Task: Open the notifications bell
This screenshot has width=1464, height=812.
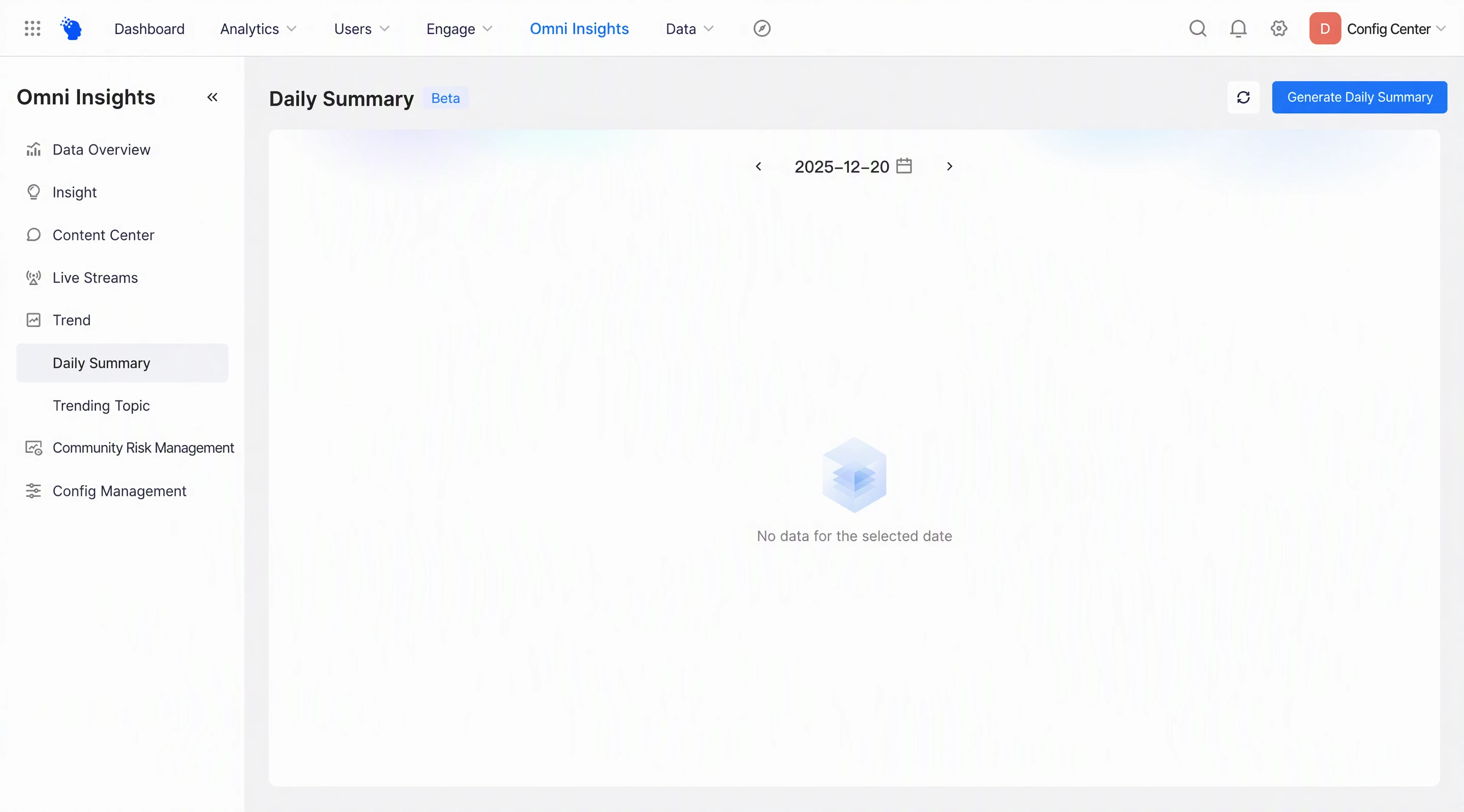Action: 1238,28
